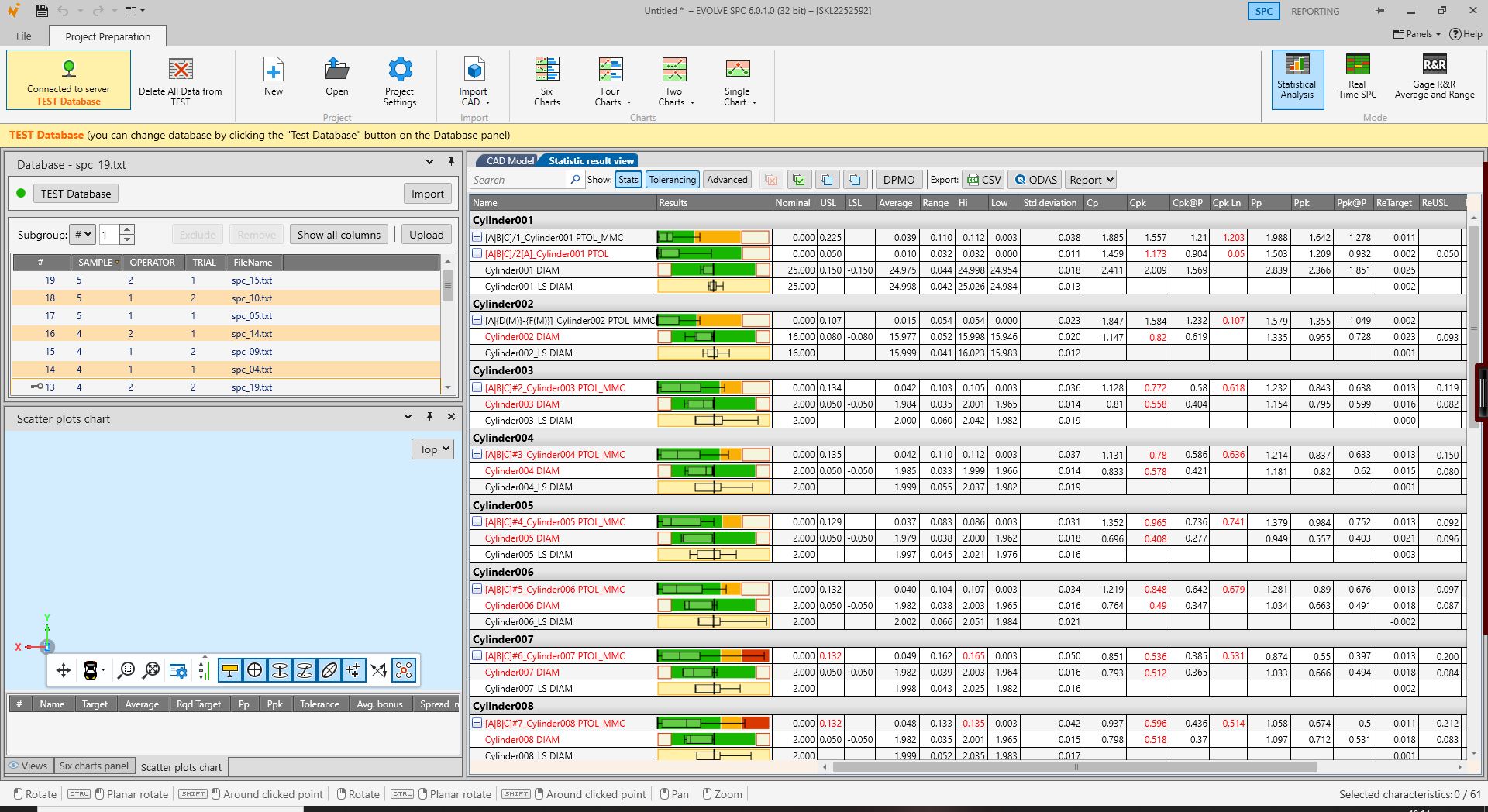Open the Top view dropdown

click(x=432, y=449)
